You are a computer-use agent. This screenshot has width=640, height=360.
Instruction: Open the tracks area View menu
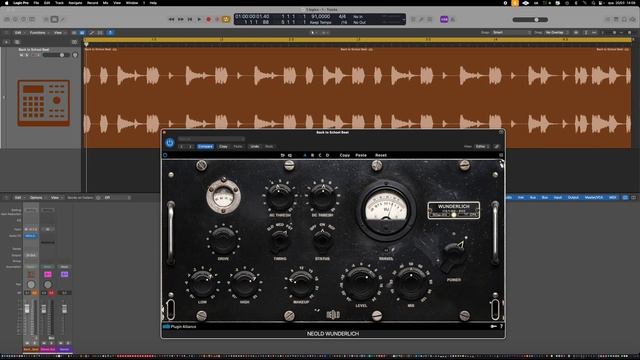(58, 33)
